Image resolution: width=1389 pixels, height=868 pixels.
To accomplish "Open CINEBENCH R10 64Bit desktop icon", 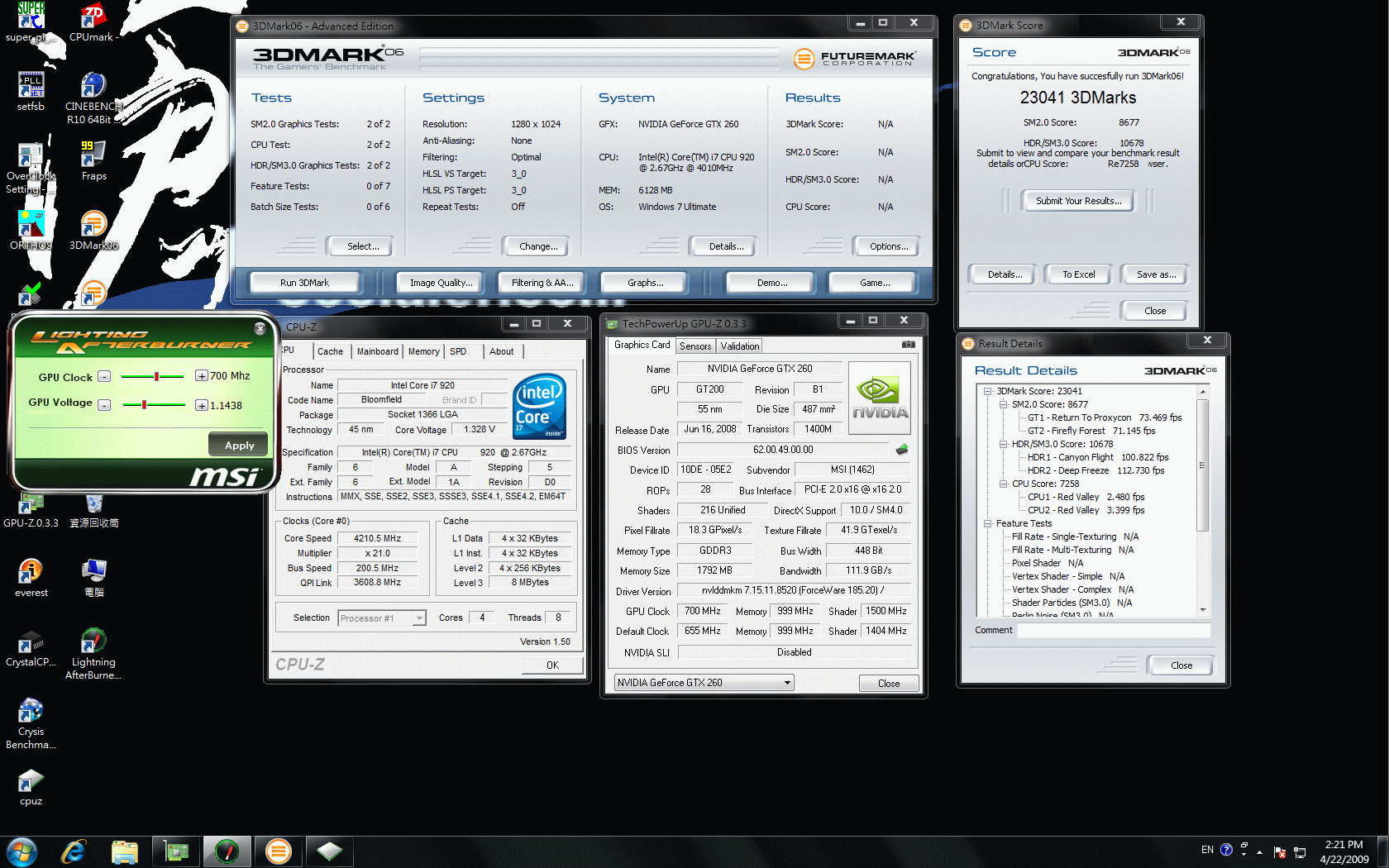I will coord(93,98).
